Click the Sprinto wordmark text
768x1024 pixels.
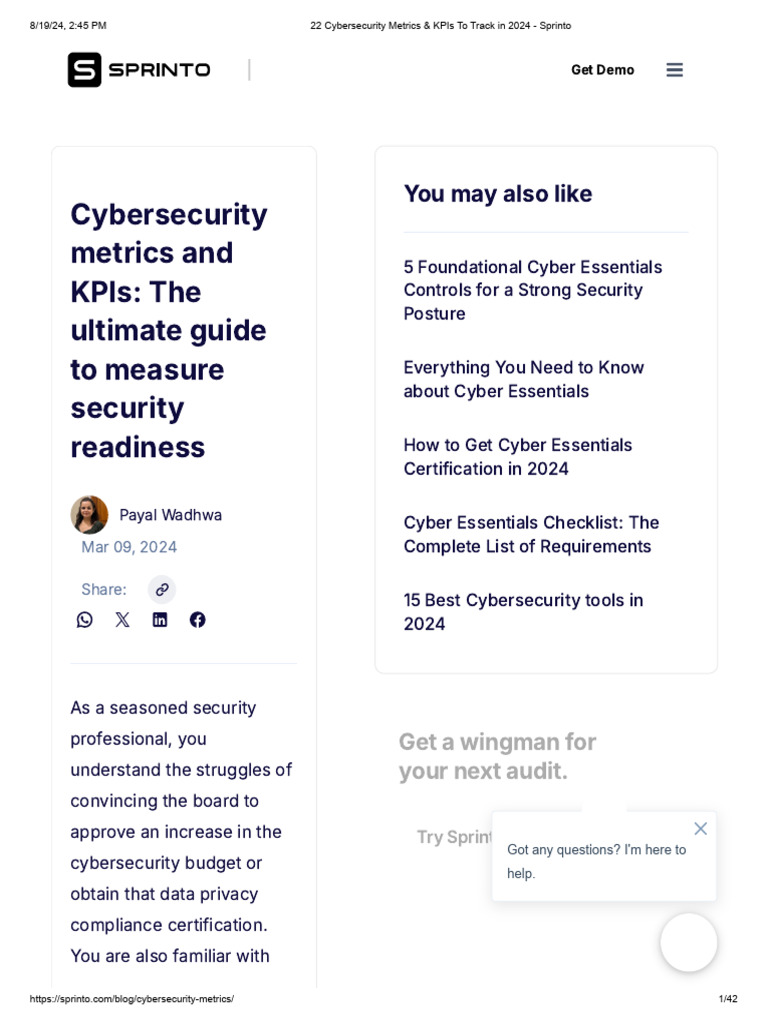pyautogui.click(x=159, y=70)
